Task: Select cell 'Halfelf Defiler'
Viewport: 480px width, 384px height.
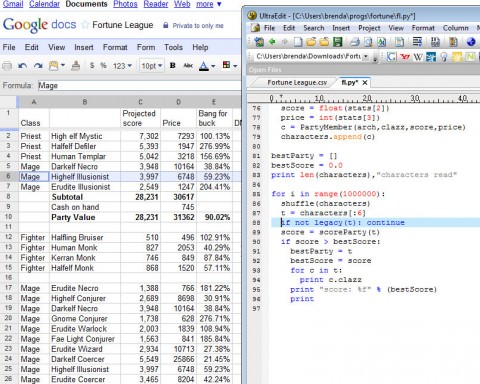Action: point(85,146)
